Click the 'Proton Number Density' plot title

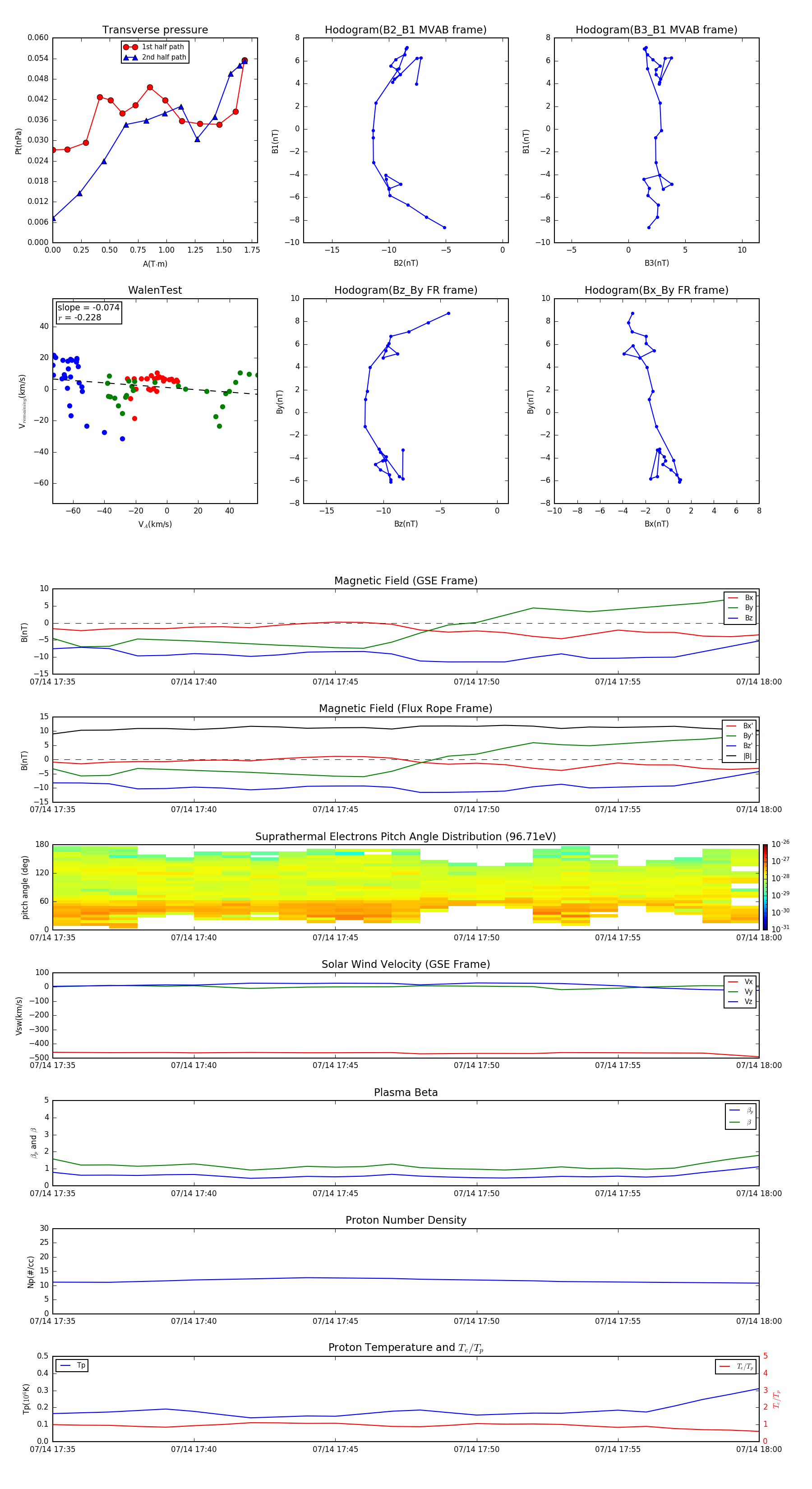[x=406, y=1220]
